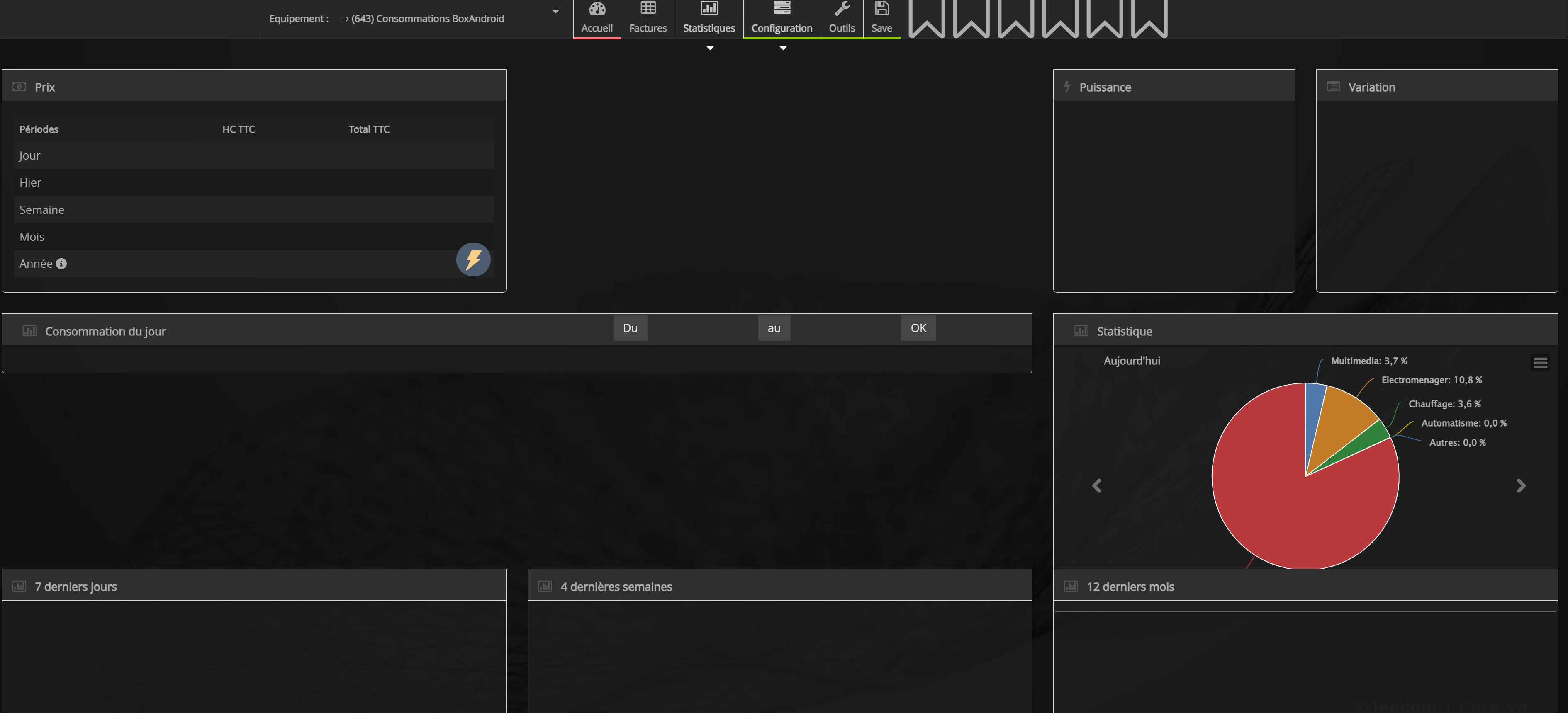Image resolution: width=1568 pixels, height=713 pixels.
Task: Open the Outils wrench menu
Action: coord(842,19)
